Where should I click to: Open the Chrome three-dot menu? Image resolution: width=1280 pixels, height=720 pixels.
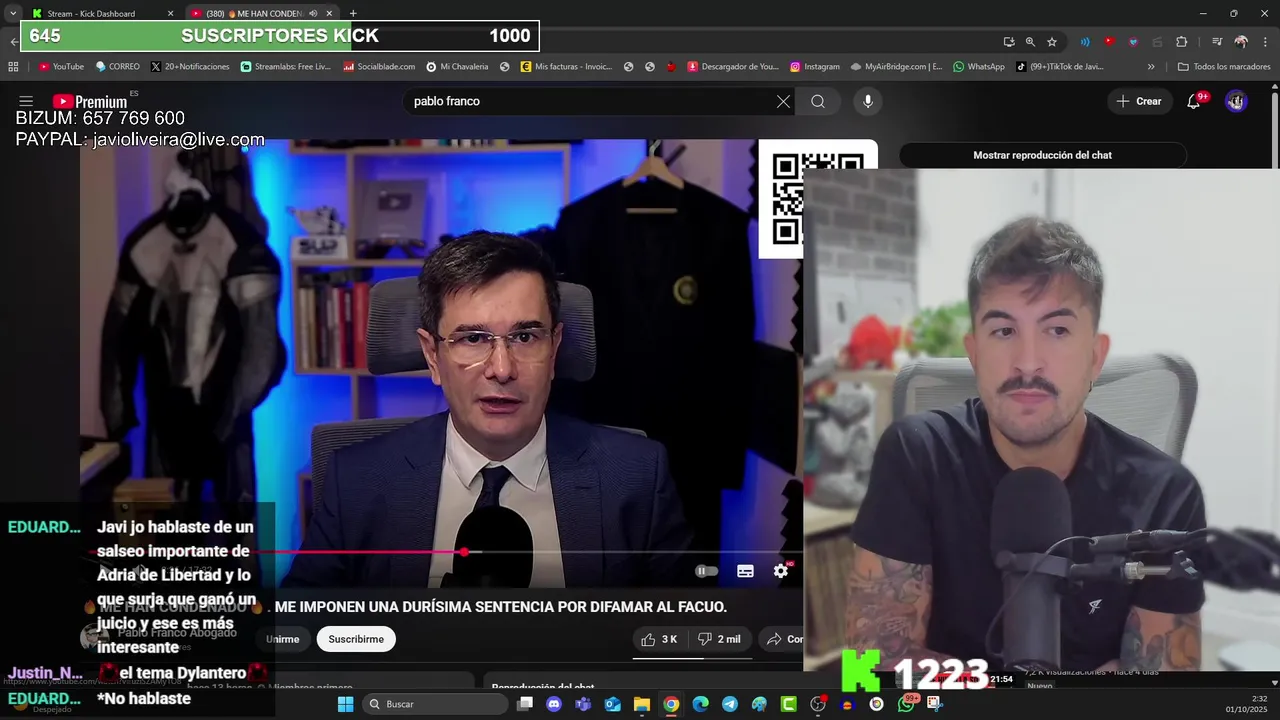(x=1265, y=42)
